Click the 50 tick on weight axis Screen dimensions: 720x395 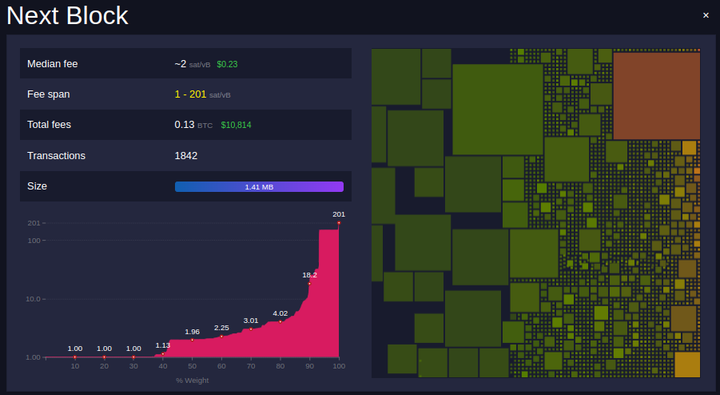pyautogui.click(x=192, y=366)
